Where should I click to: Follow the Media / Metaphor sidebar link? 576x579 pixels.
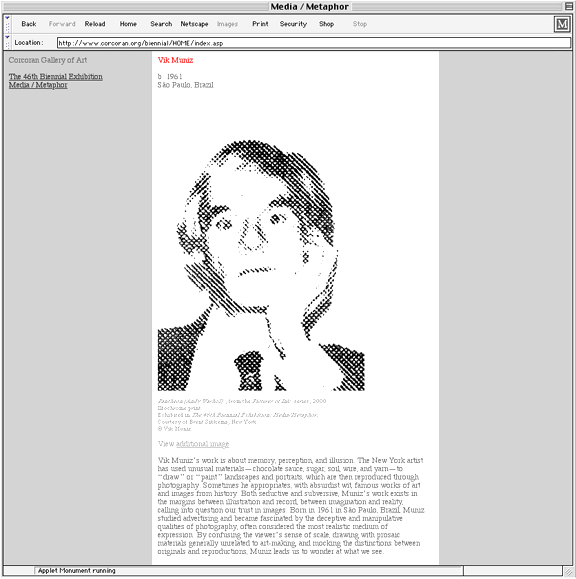[38, 85]
